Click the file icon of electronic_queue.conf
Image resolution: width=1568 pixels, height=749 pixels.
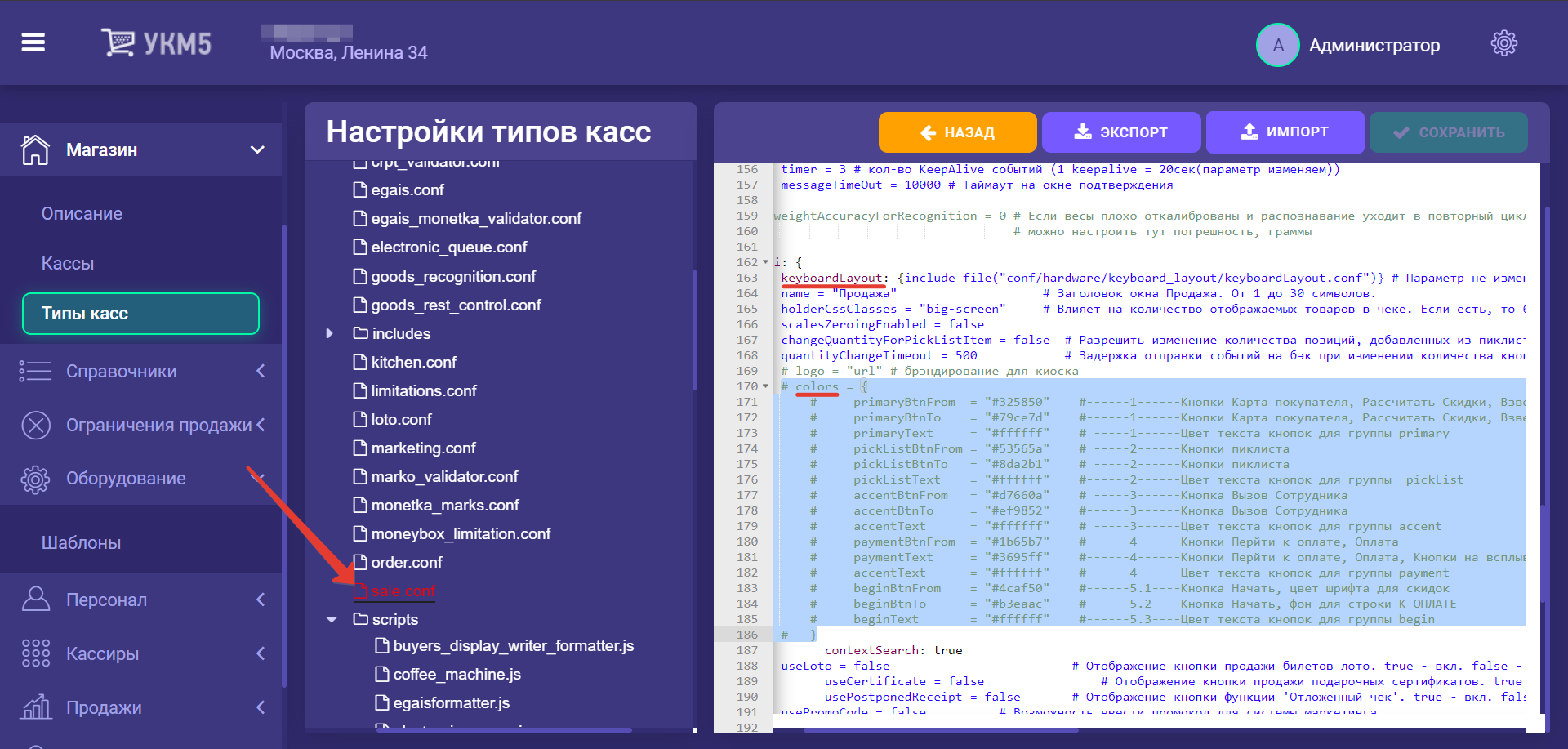(x=360, y=247)
